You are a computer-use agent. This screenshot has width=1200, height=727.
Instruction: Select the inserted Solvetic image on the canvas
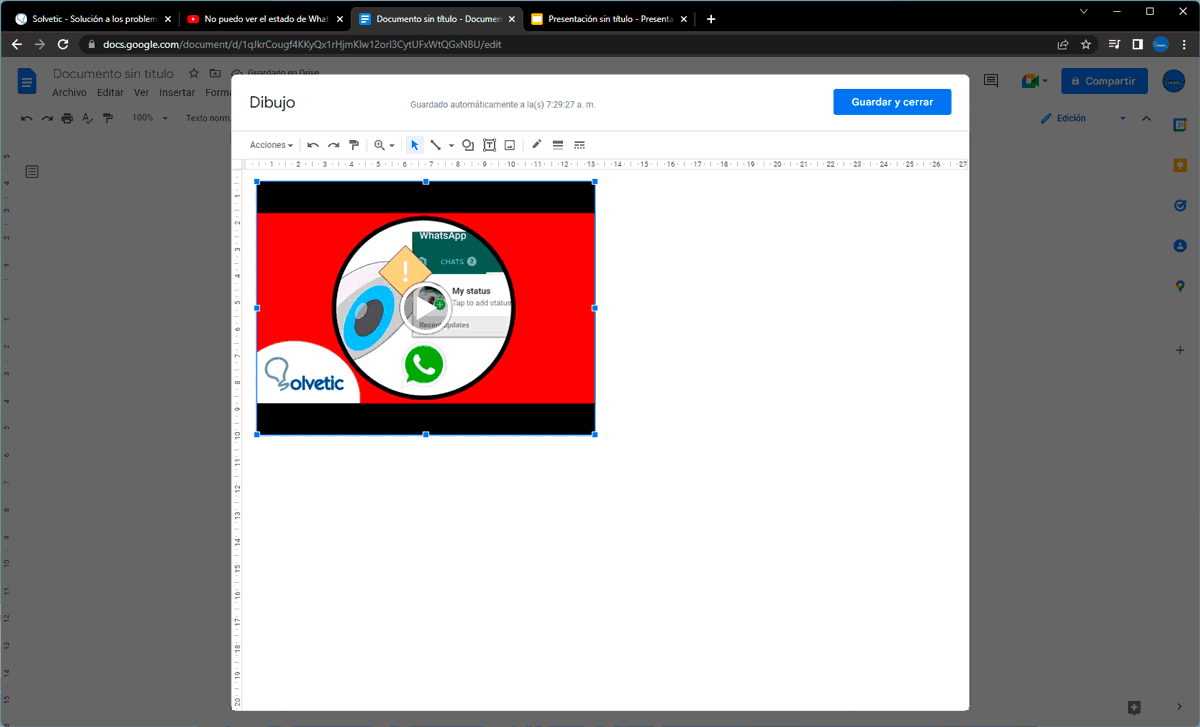426,308
